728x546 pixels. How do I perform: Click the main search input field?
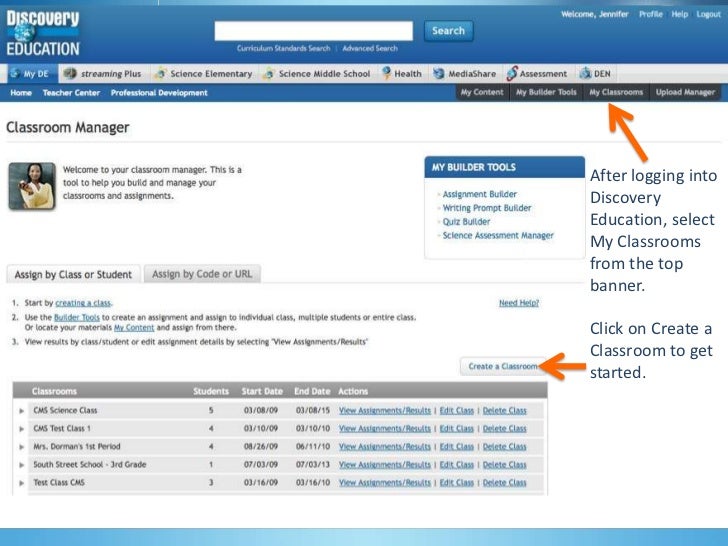313,31
